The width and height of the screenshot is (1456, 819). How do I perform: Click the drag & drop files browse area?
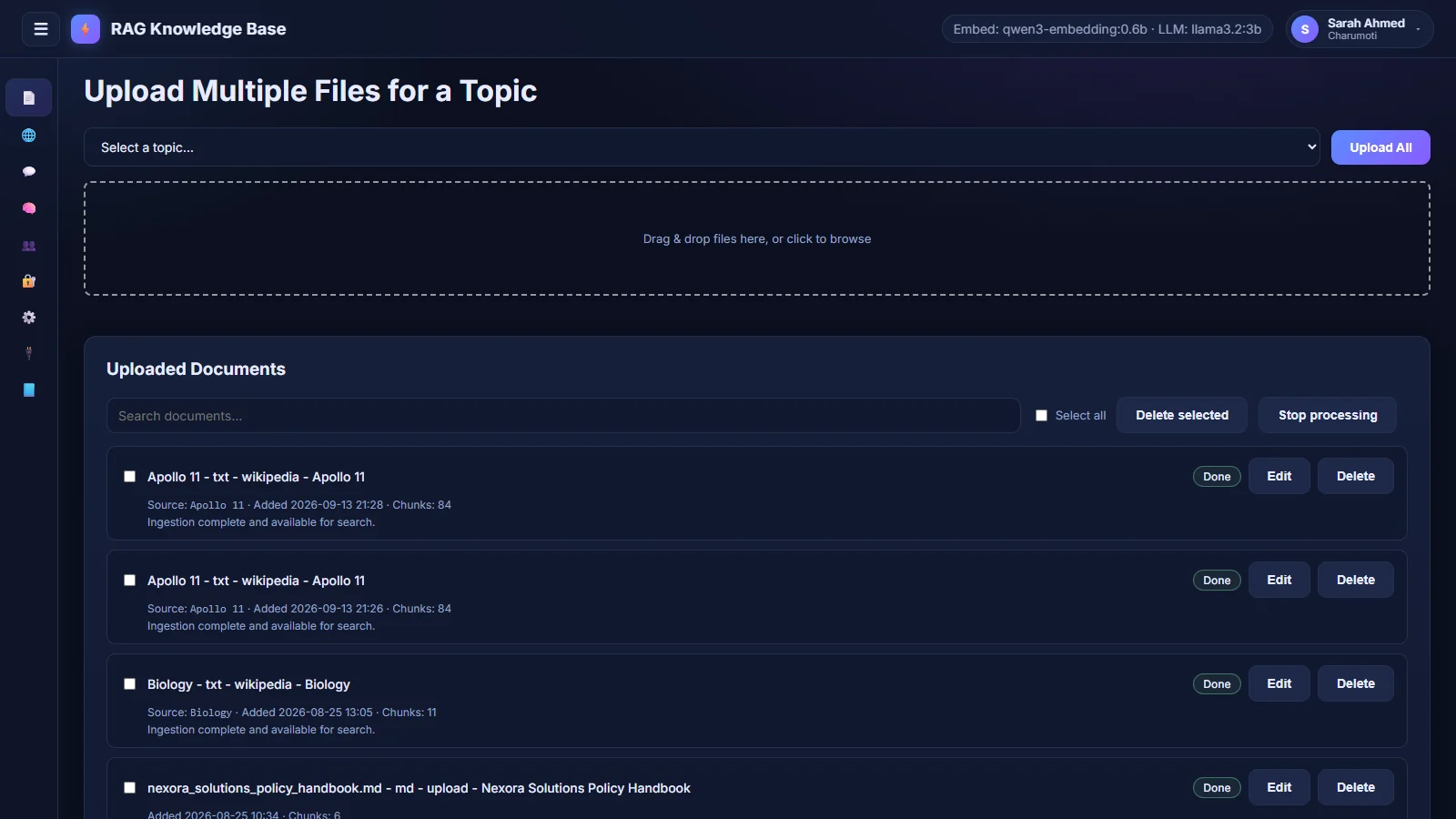pyautogui.click(x=757, y=238)
